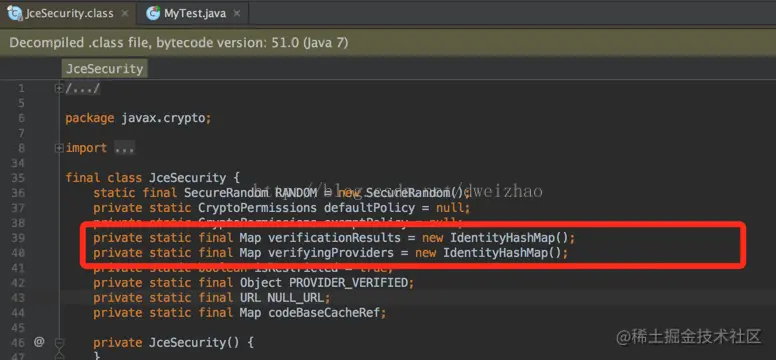The image size is (776, 360).
Task: Click the package javax.crypto line
Action: point(139,118)
